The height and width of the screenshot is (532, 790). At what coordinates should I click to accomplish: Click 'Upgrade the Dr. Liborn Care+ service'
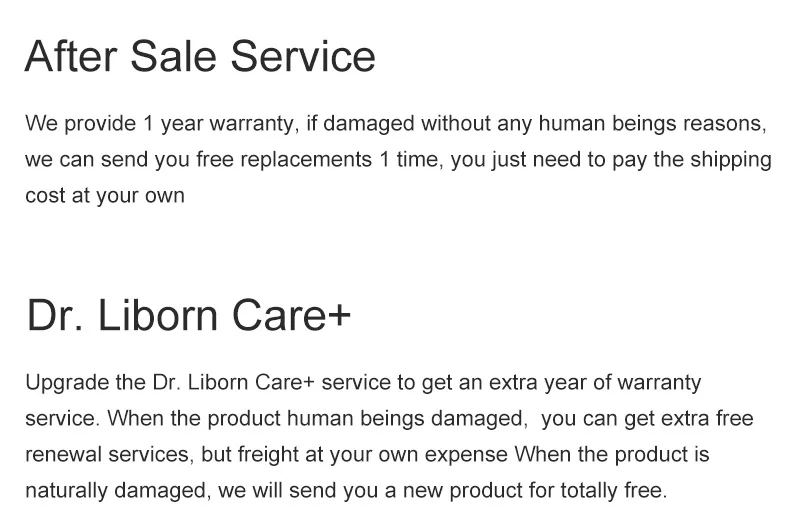pos(199,383)
